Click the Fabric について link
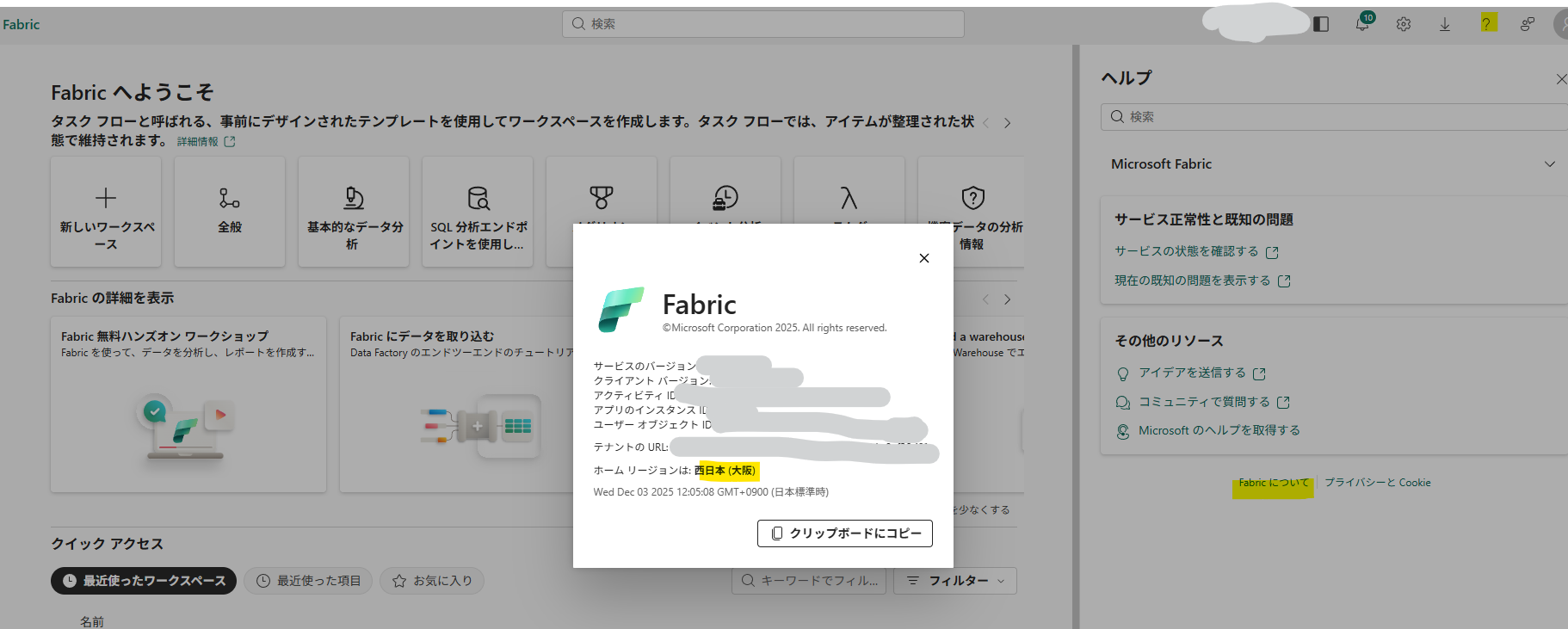This screenshot has height=629, width=1568. tap(1273, 483)
